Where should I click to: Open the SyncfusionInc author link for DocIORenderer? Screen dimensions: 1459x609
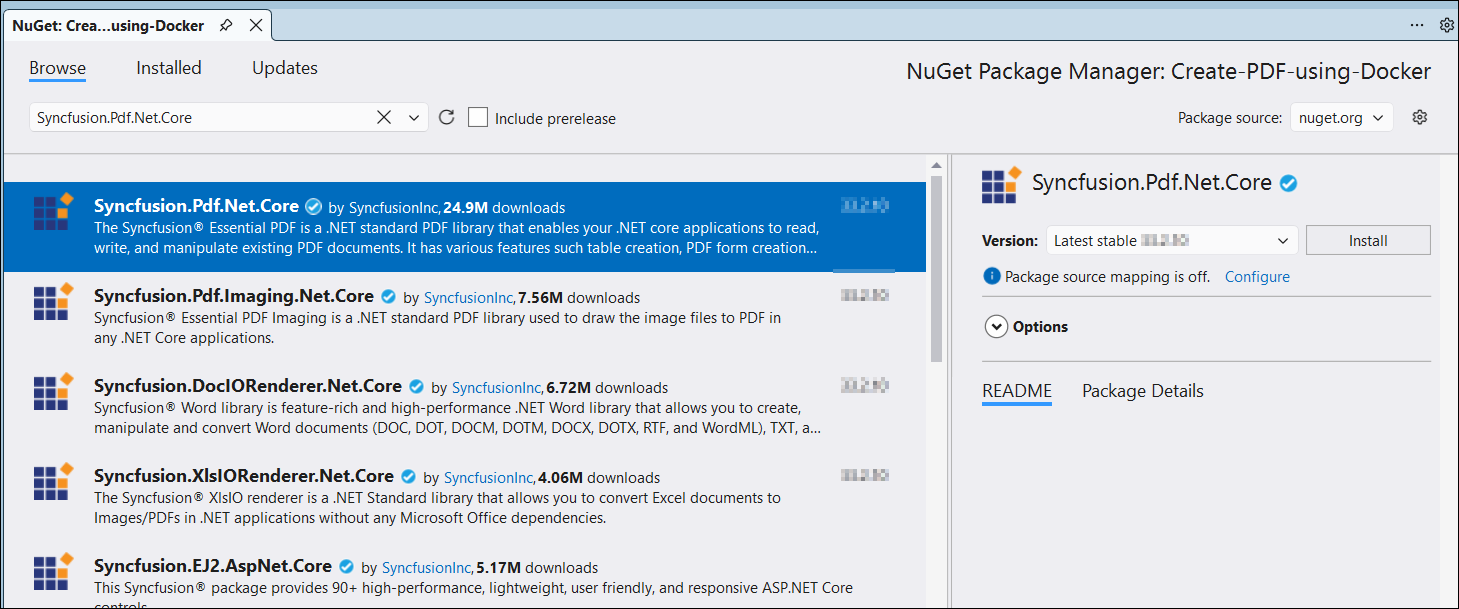click(498, 388)
